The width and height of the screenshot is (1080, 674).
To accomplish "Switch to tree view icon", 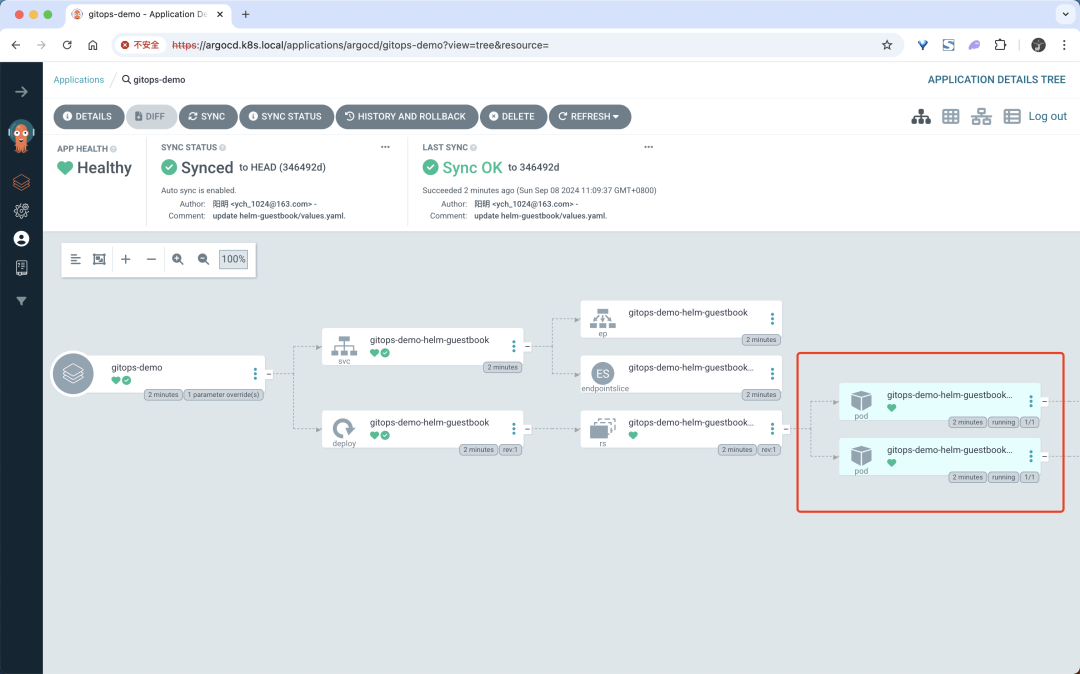I will (x=921, y=116).
